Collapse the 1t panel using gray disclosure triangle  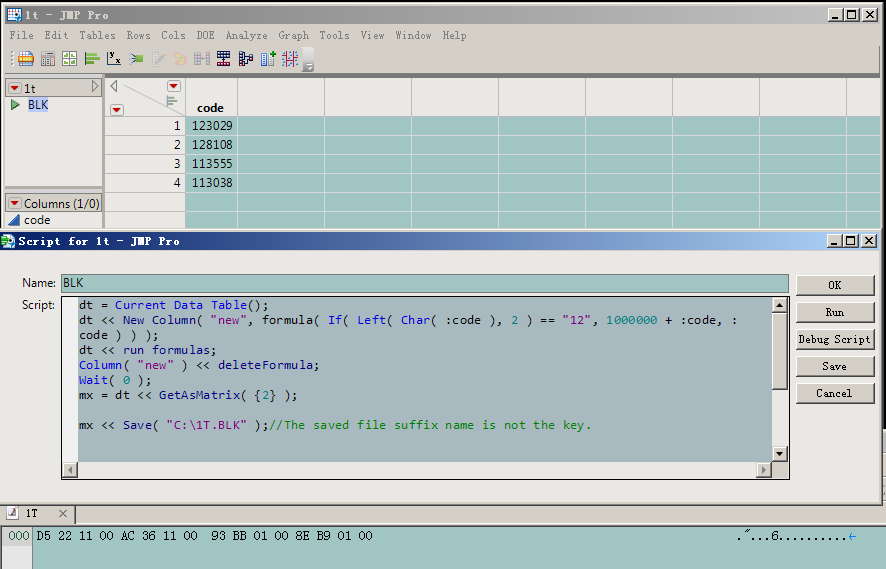tap(96, 87)
